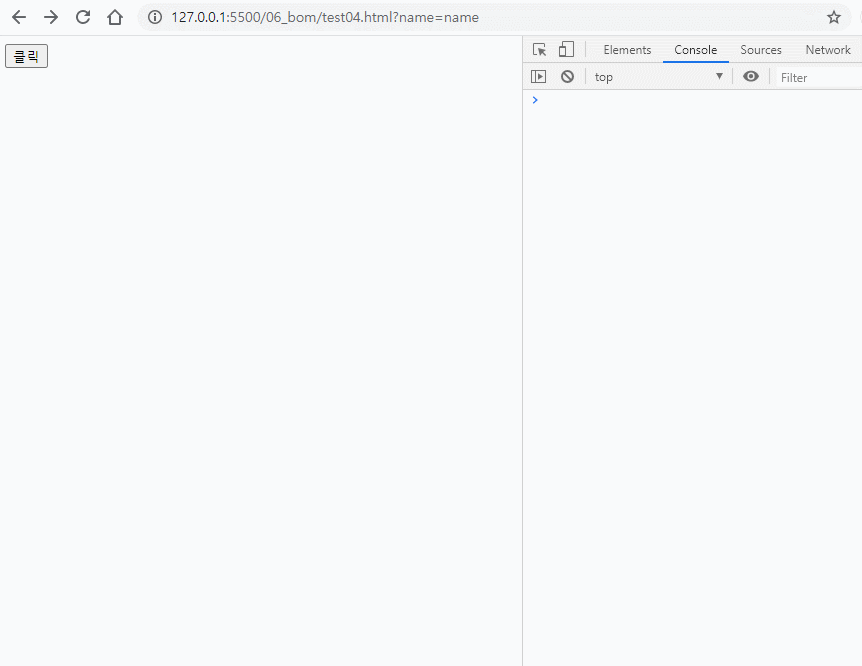Reload the current page
The height and width of the screenshot is (666, 862).
(83, 18)
